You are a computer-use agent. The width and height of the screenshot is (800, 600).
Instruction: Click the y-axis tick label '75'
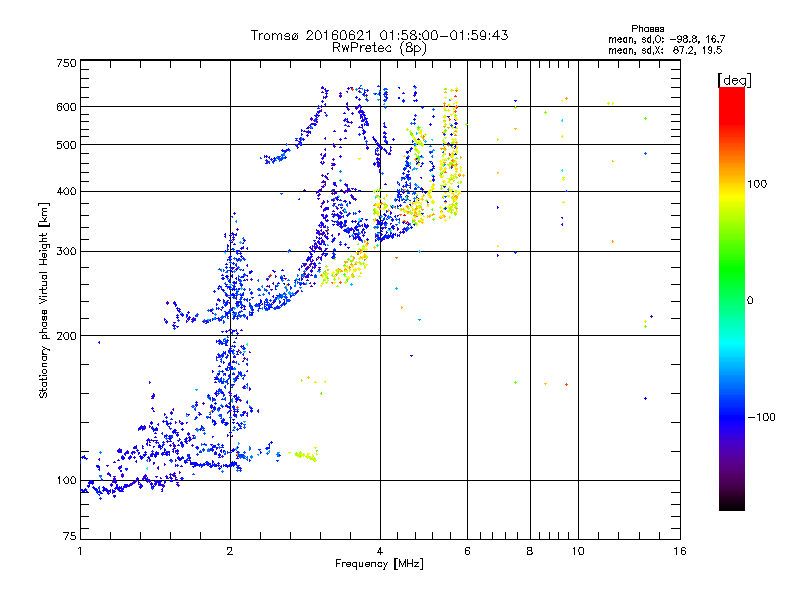click(x=70, y=536)
